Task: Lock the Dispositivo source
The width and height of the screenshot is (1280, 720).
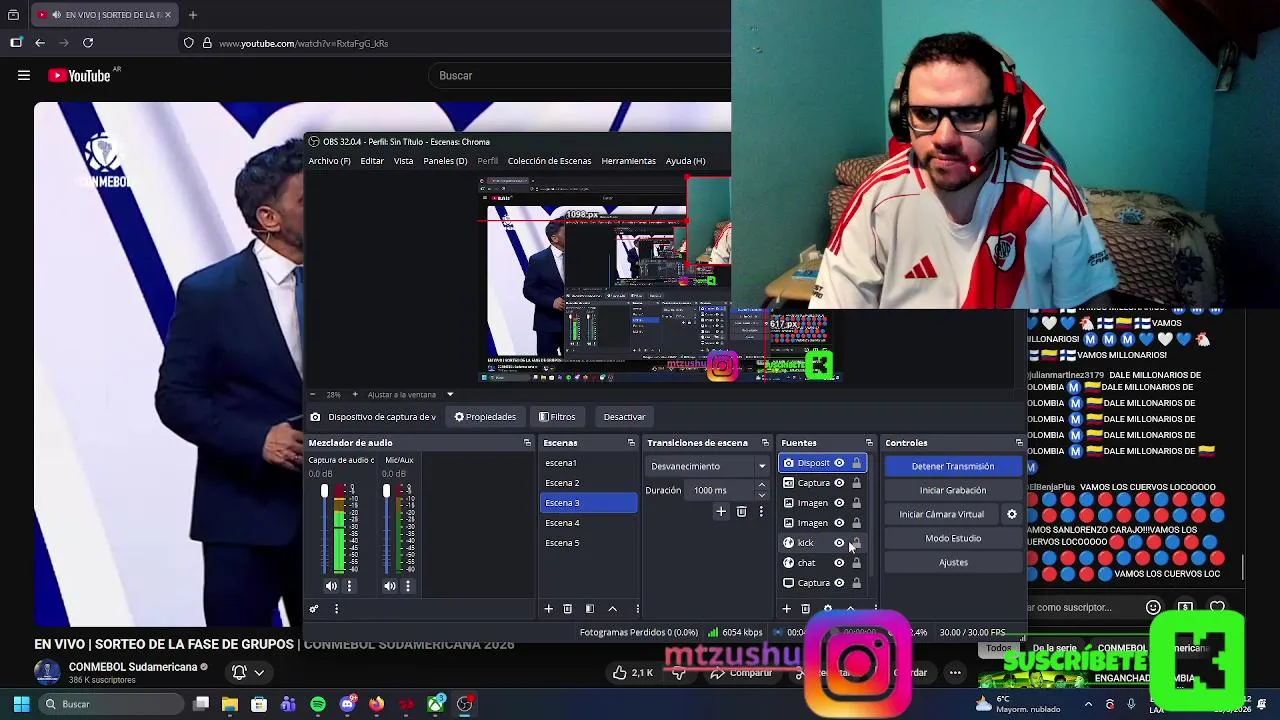Action: 856,463
